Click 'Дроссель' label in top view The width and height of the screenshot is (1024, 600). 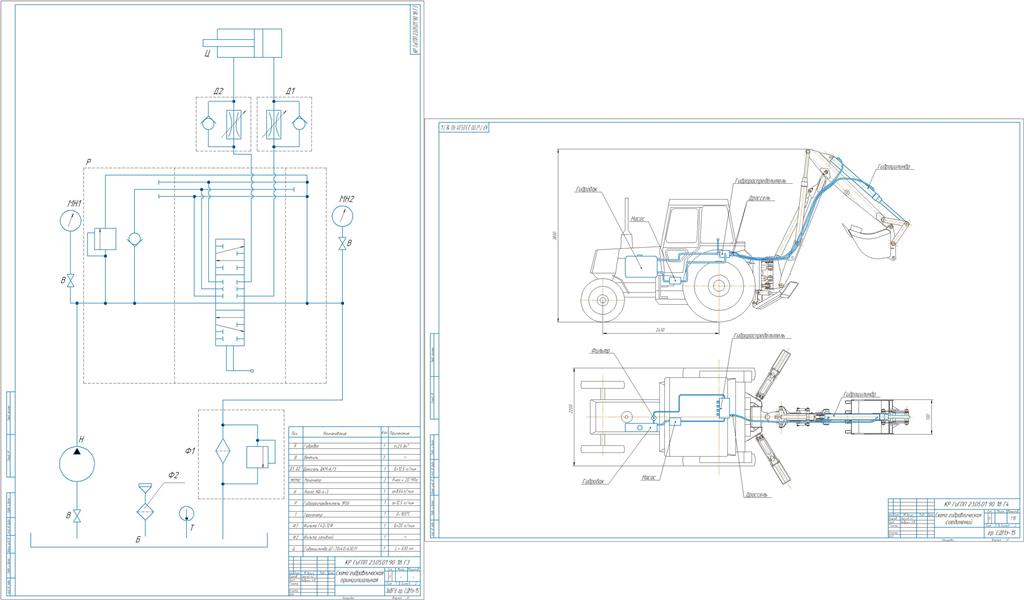tap(757, 495)
